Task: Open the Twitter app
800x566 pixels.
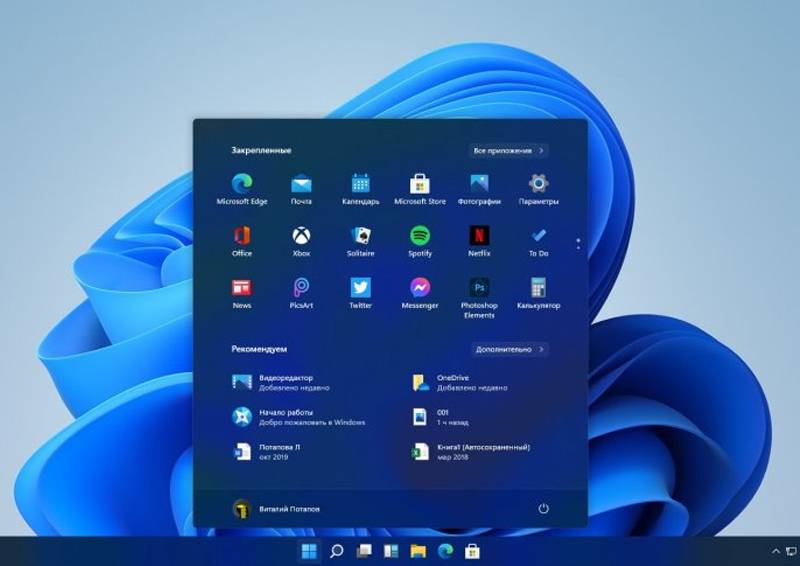Action: (360, 293)
